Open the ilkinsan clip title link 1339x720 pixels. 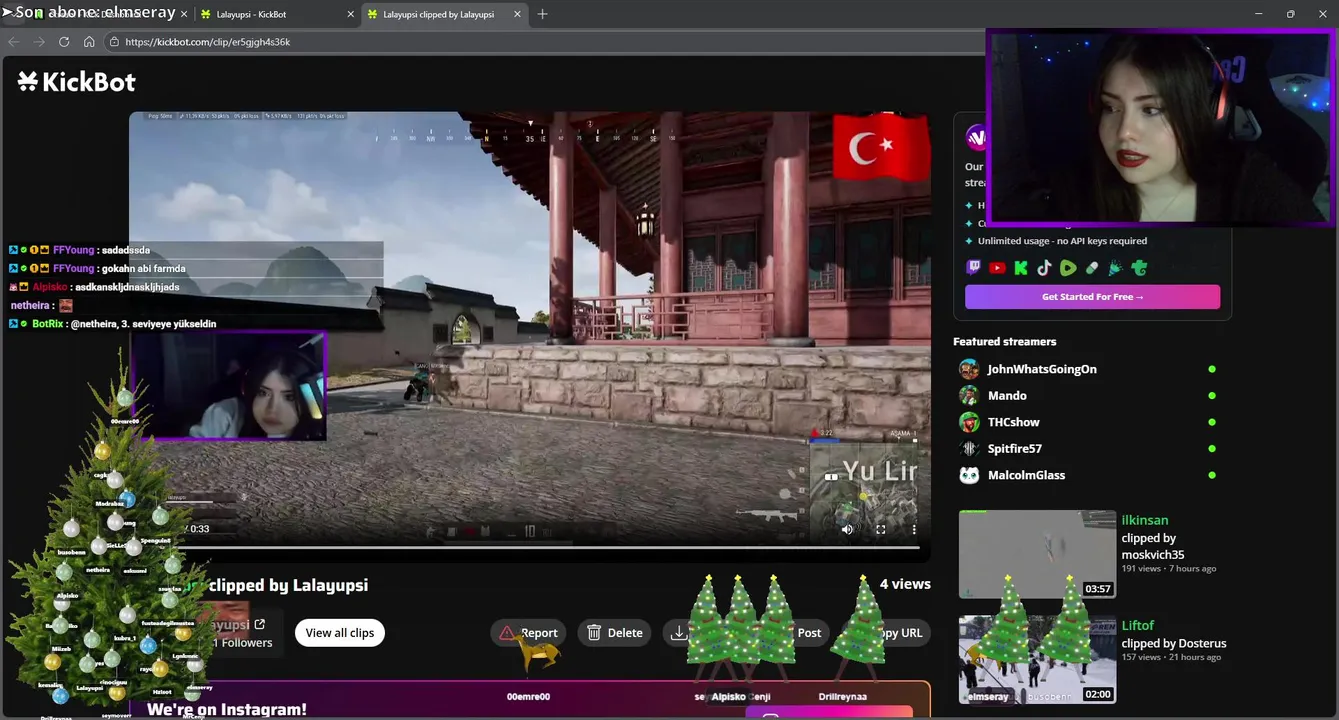(1145, 520)
